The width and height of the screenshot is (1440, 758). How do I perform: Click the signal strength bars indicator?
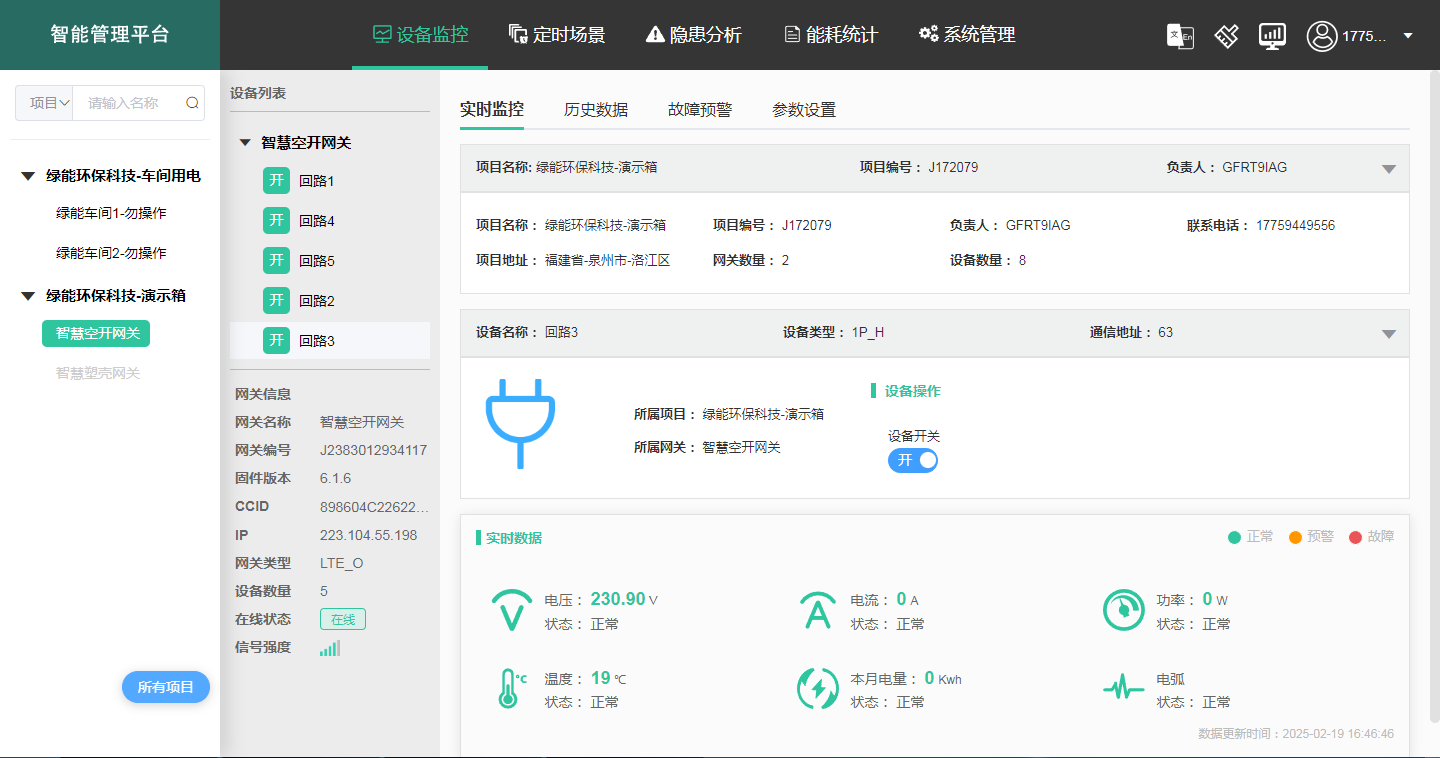pyautogui.click(x=330, y=648)
